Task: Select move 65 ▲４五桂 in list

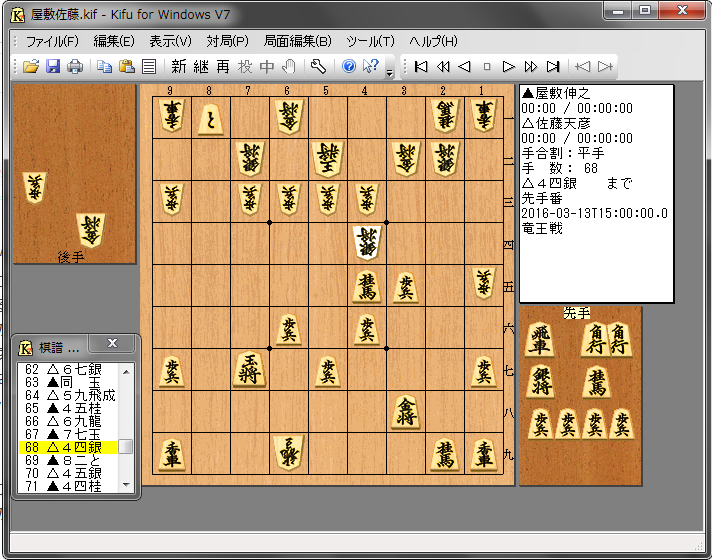Action: coord(68,408)
